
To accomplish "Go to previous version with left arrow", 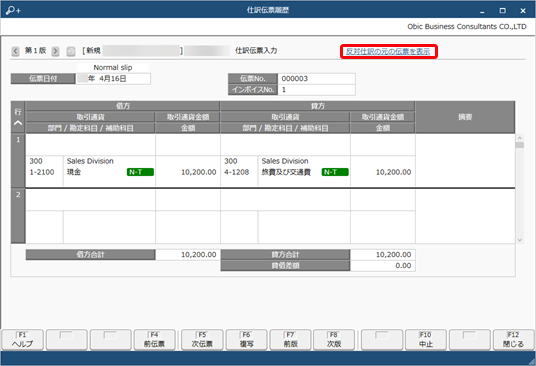I will point(15,51).
